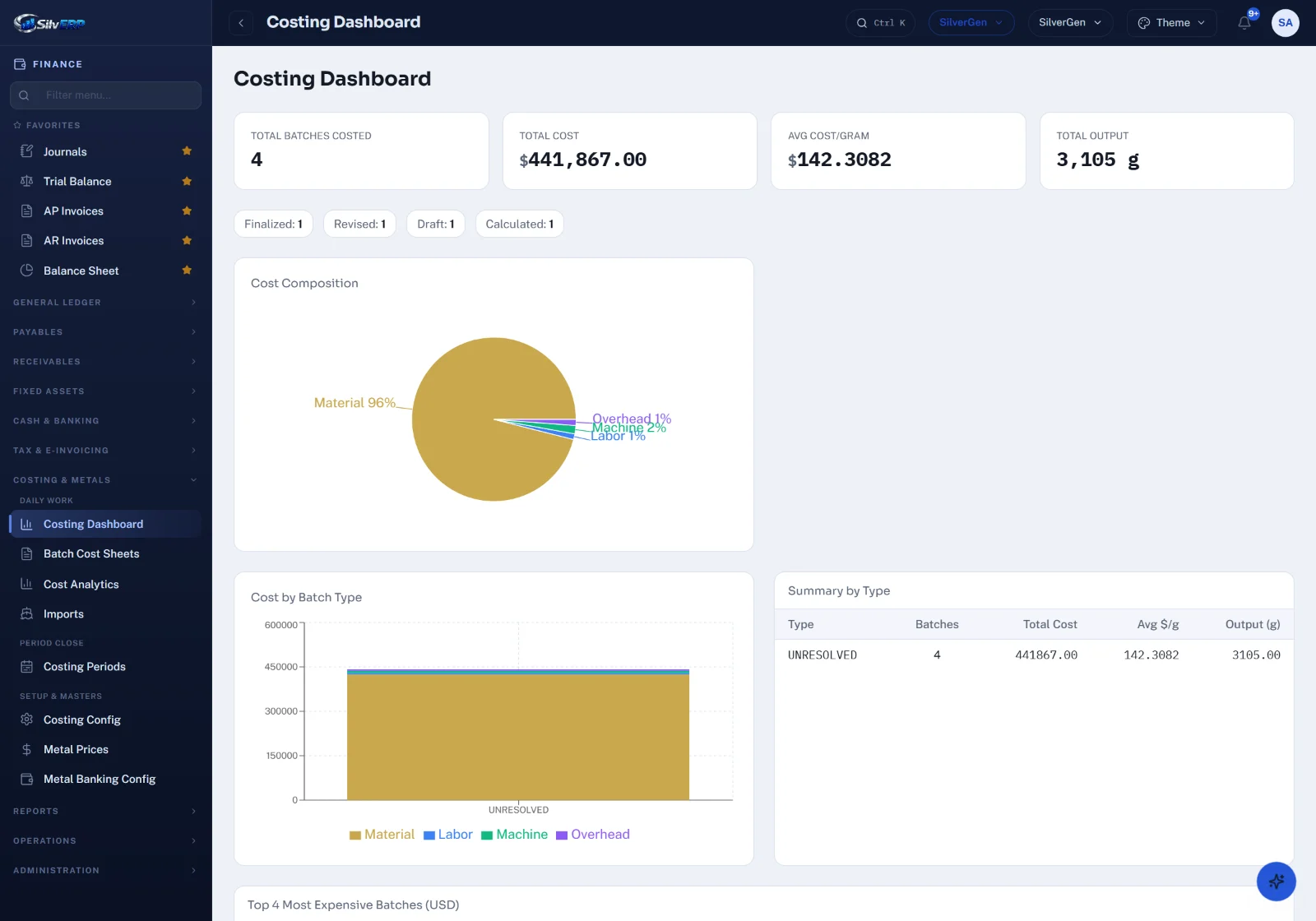Click the UNRESOLVED row in Summary table
Viewport: 1316px width, 921px height.
coord(1034,655)
